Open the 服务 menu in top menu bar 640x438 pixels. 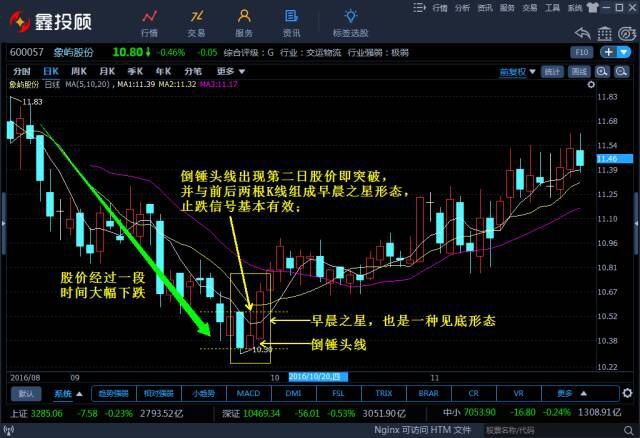click(x=507, y=7)
